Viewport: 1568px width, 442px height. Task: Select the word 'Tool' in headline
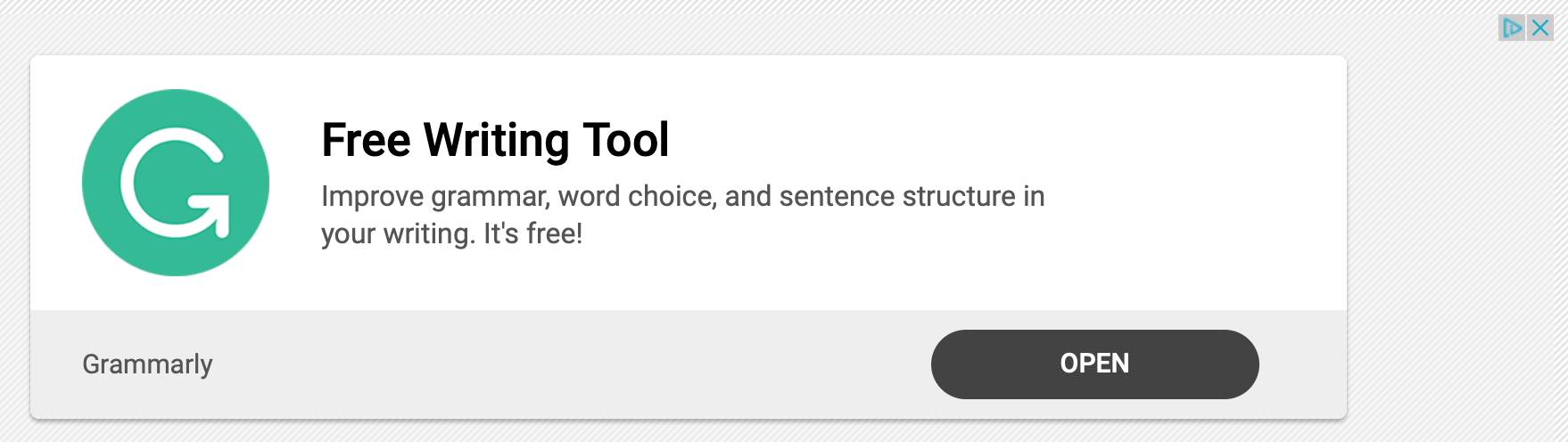pos(625,141)
